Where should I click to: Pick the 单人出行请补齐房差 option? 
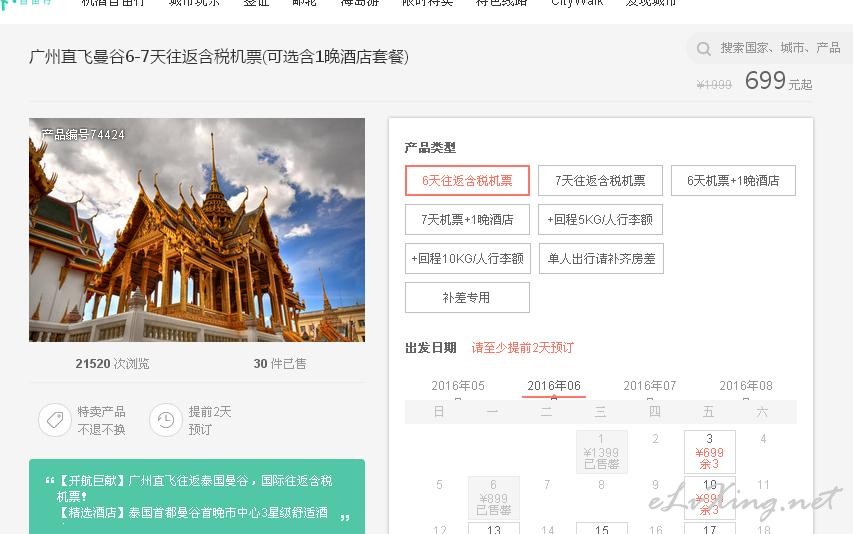click(601, 258)
